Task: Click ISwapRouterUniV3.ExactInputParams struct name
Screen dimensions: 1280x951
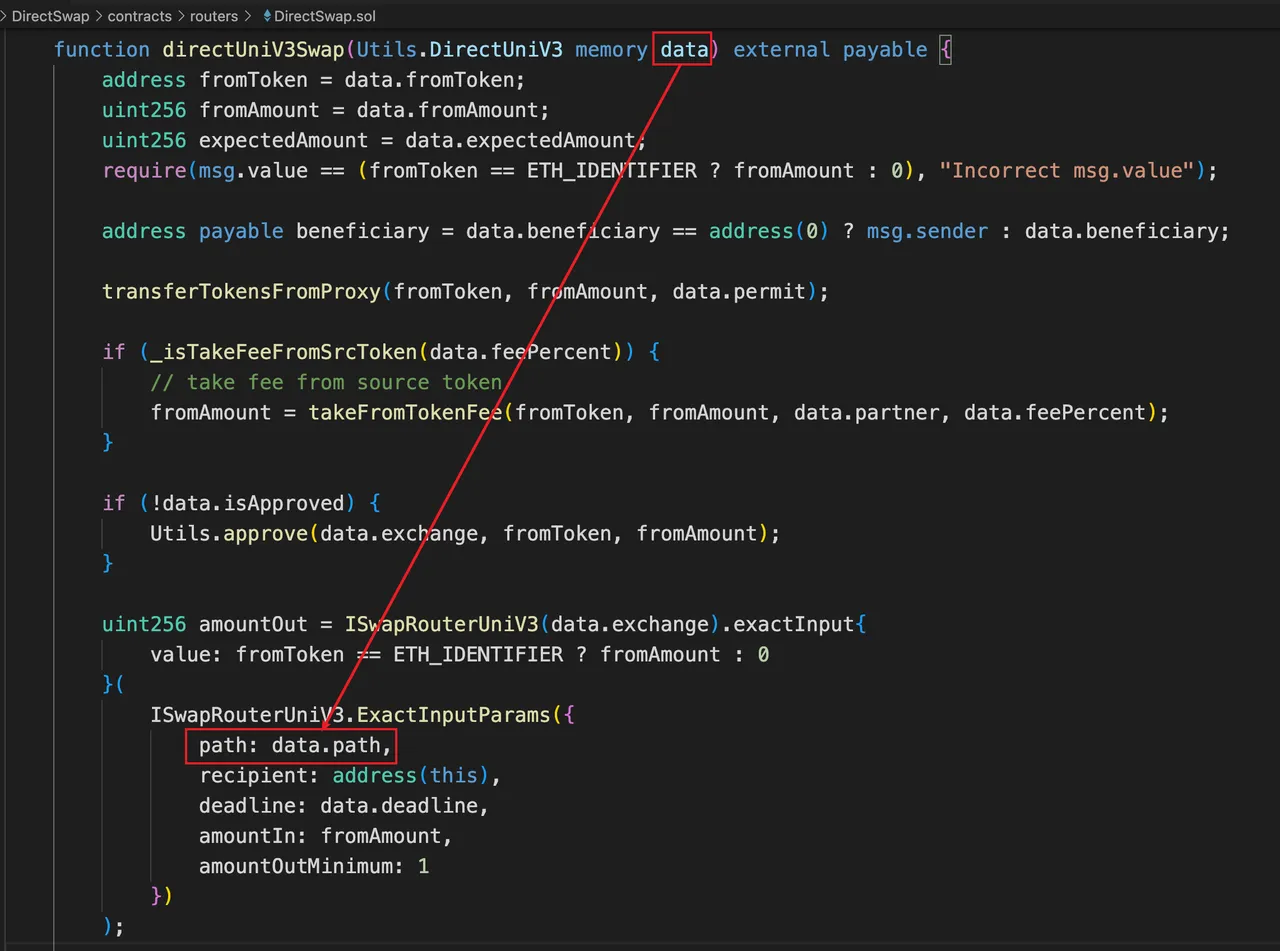Action: 349,715
